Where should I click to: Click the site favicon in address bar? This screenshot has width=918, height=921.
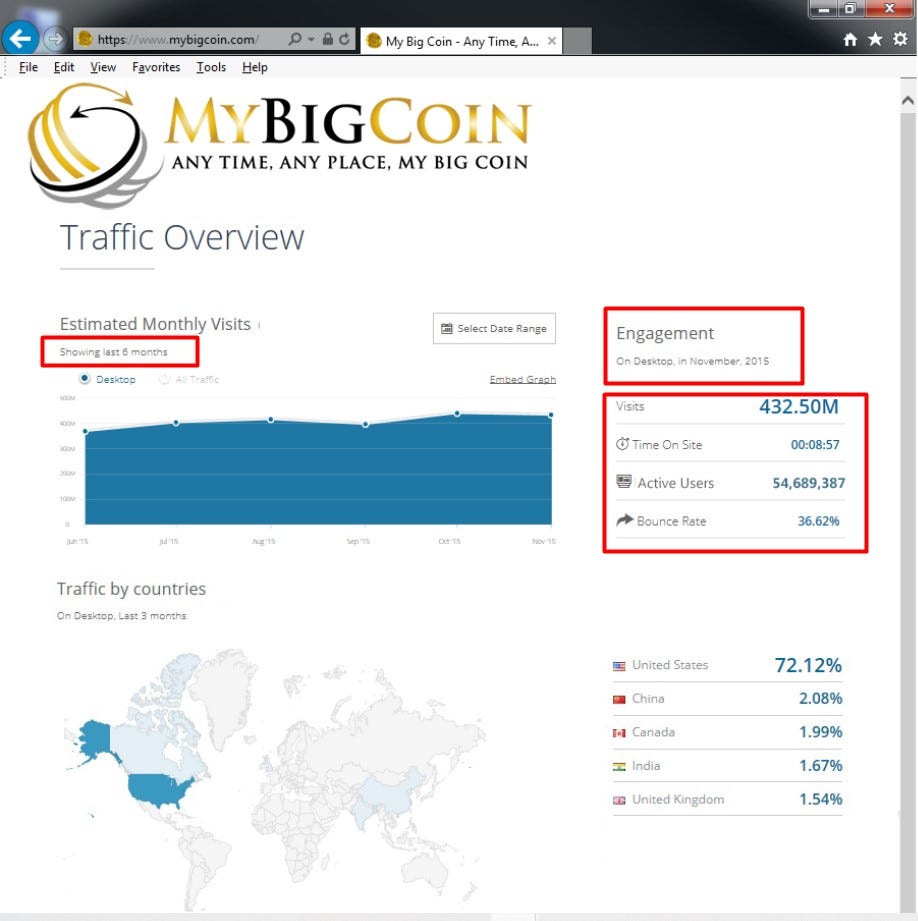pos(85,39)
